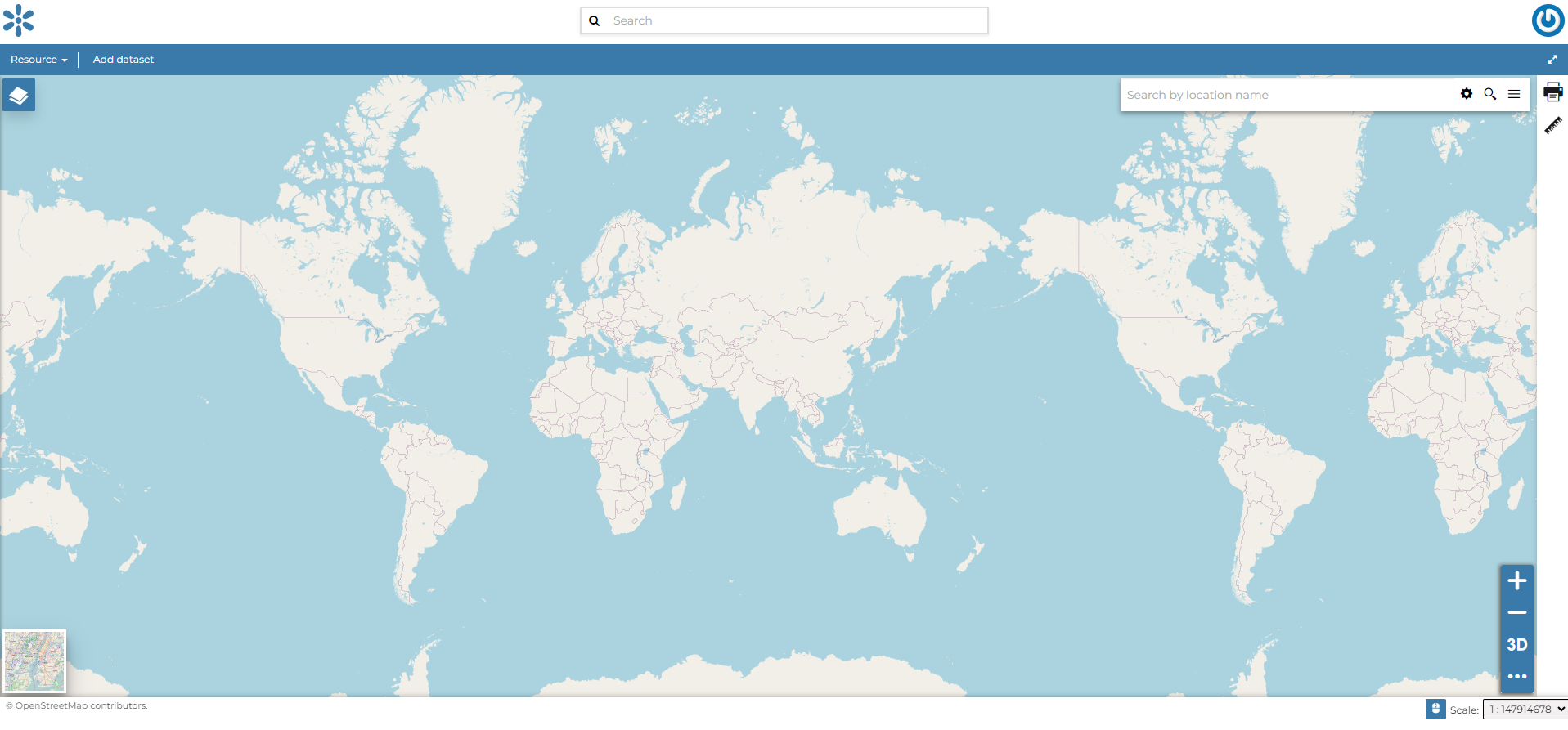Open the layers panel icon
The height and width of the screenshot is (730, 1568).
tap(19, 96)
